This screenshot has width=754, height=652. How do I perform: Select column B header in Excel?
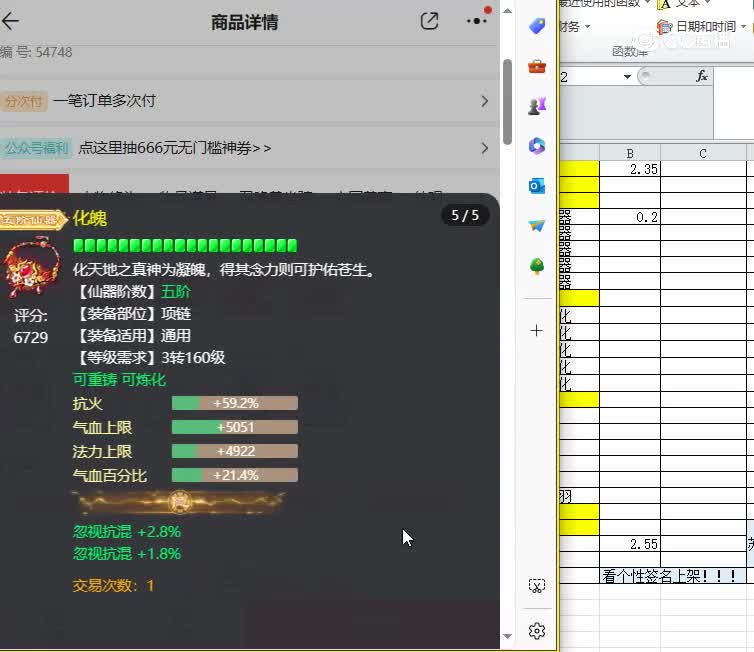click(630, 153)
